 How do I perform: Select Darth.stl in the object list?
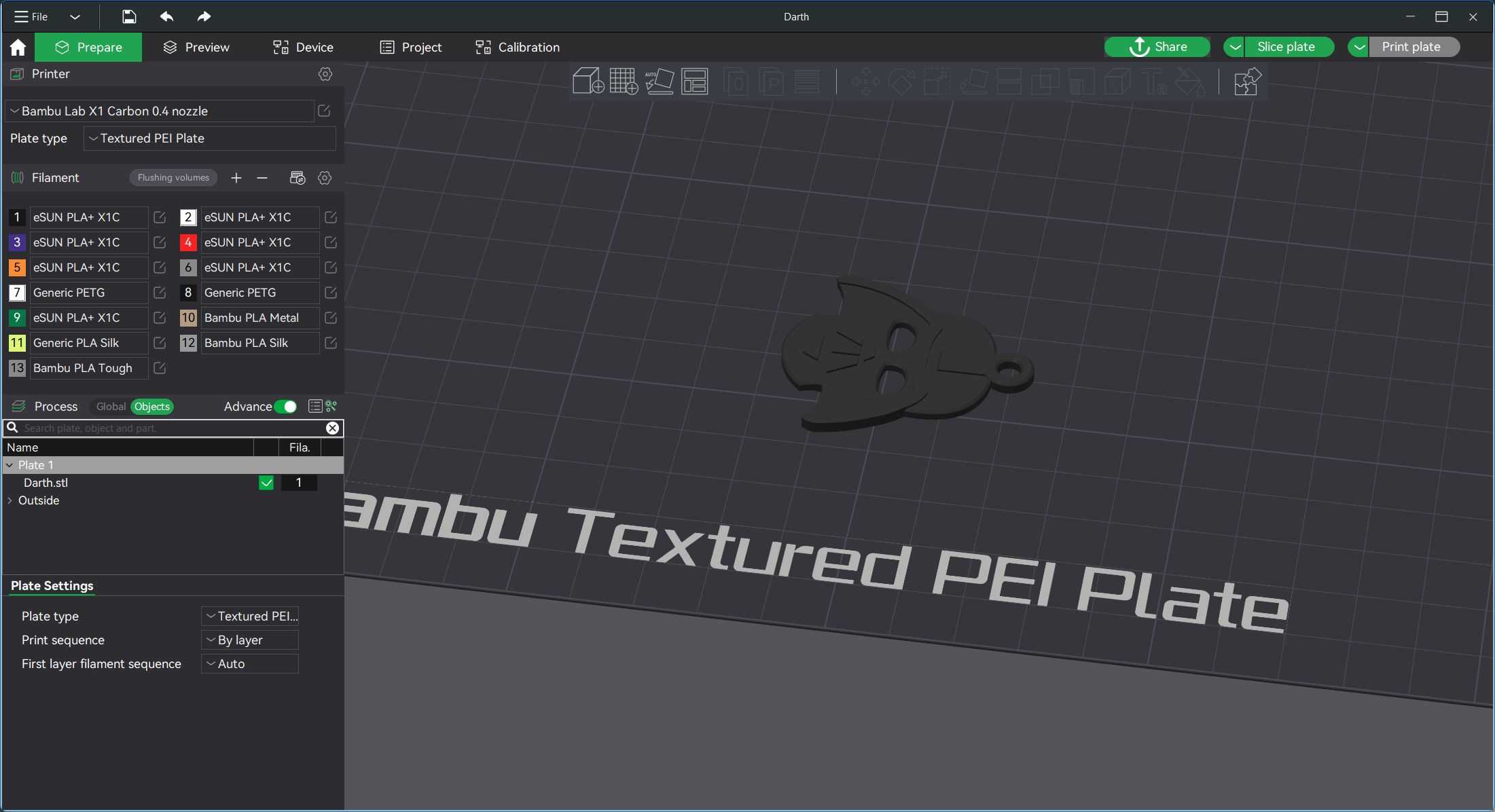coord(46,483)
